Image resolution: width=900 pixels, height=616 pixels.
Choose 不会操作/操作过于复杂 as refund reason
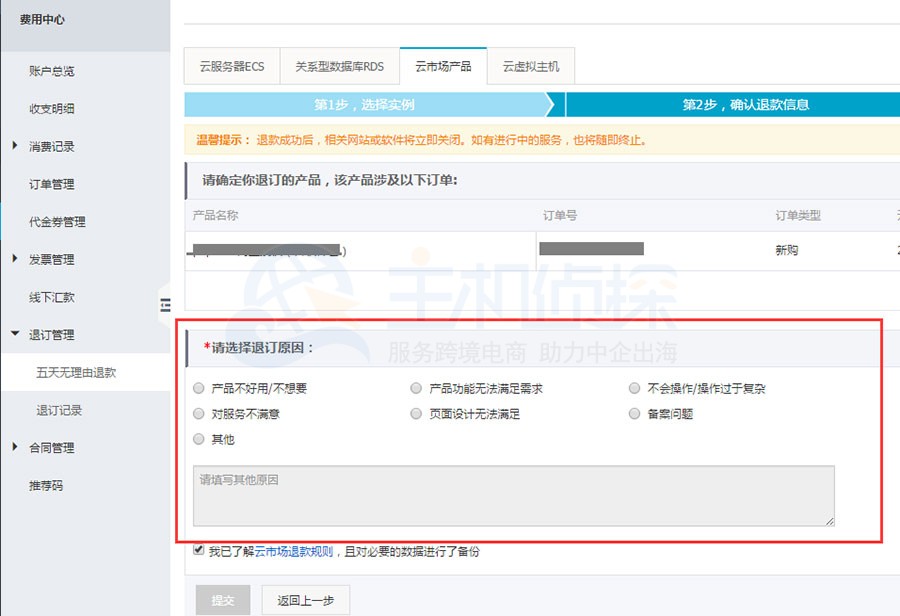634,387
